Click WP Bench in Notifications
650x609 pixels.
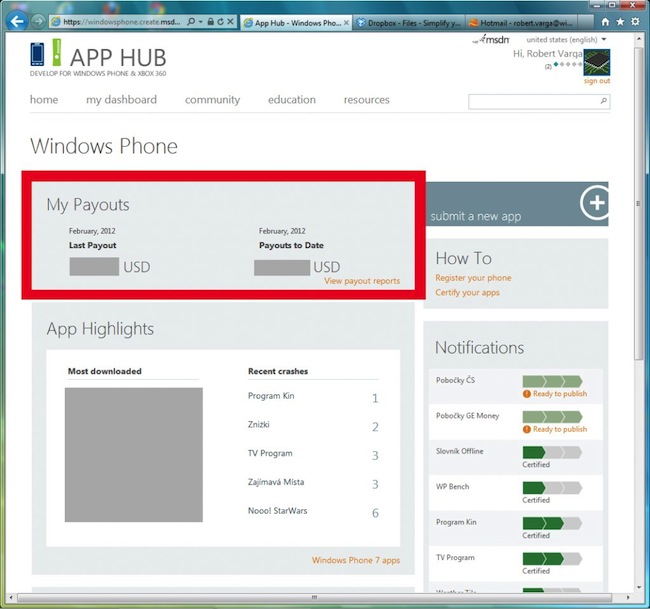tap(452, 486)
